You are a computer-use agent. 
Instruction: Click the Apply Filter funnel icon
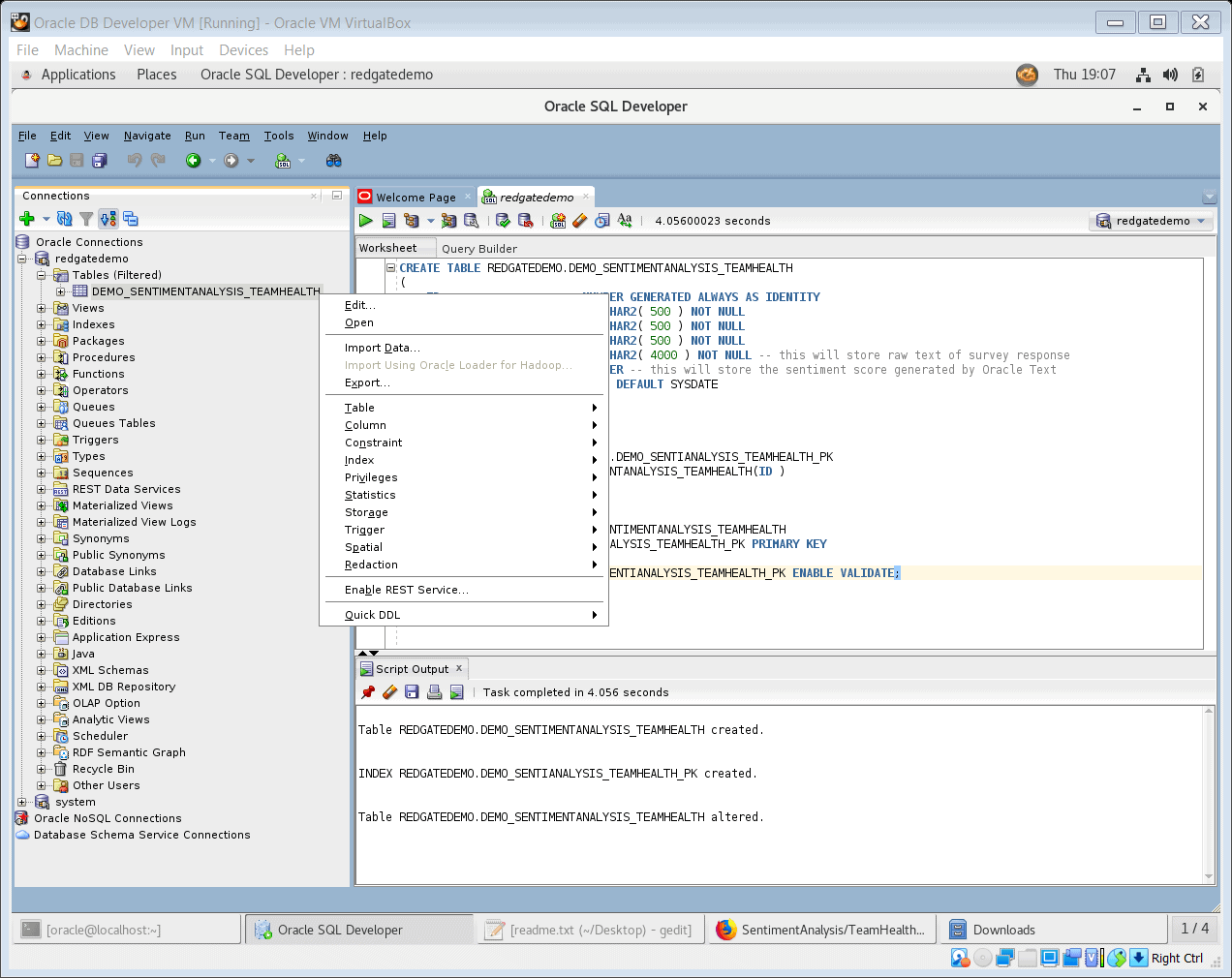coord(86,219)
